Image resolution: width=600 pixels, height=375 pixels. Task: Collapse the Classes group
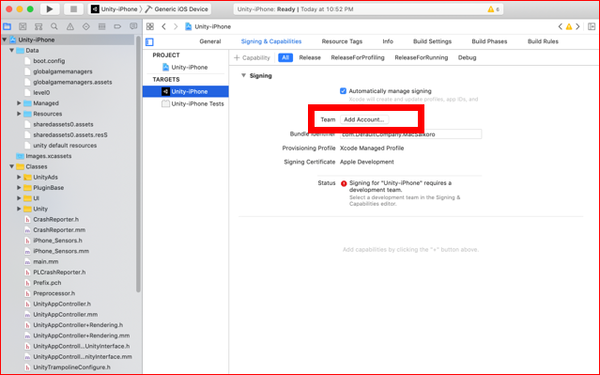[12, 166]
